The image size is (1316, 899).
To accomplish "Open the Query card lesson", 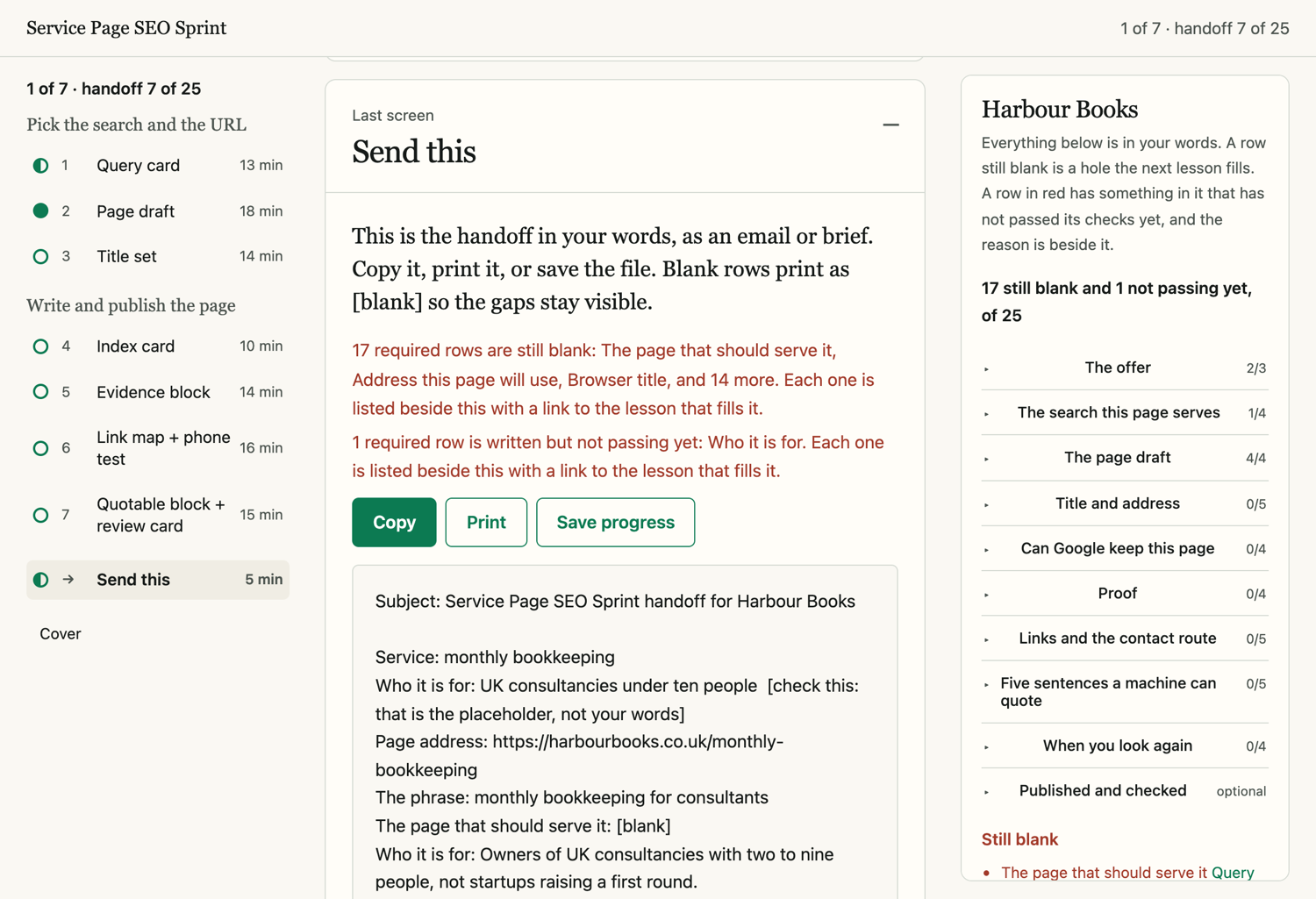I will tap(158, 165).
